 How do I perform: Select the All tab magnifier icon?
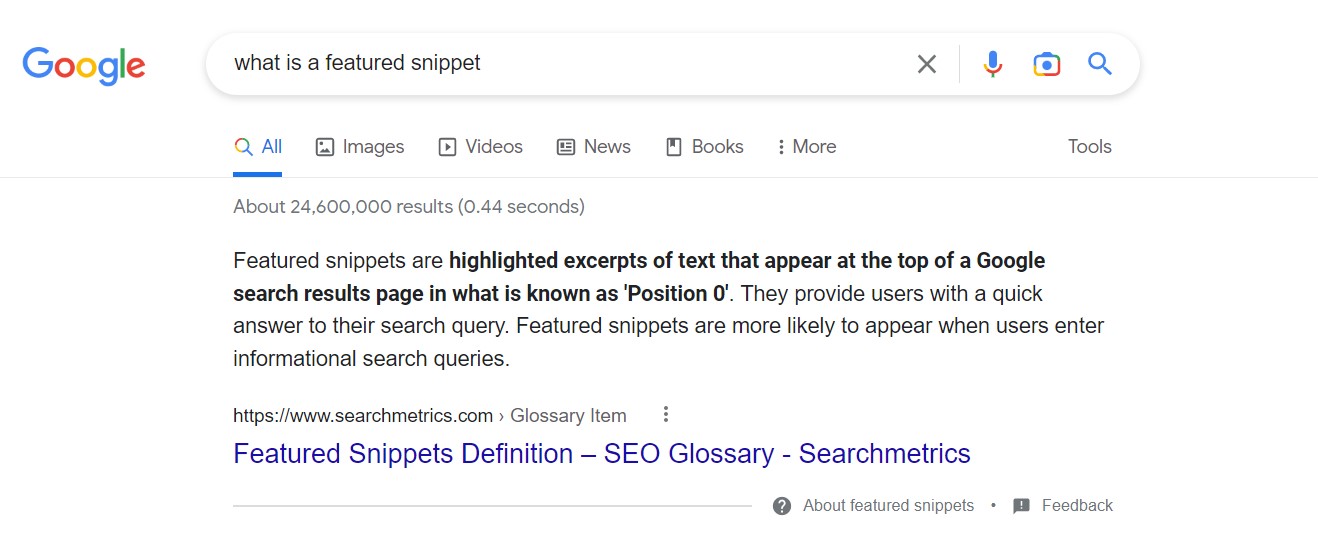pos(243,147)
